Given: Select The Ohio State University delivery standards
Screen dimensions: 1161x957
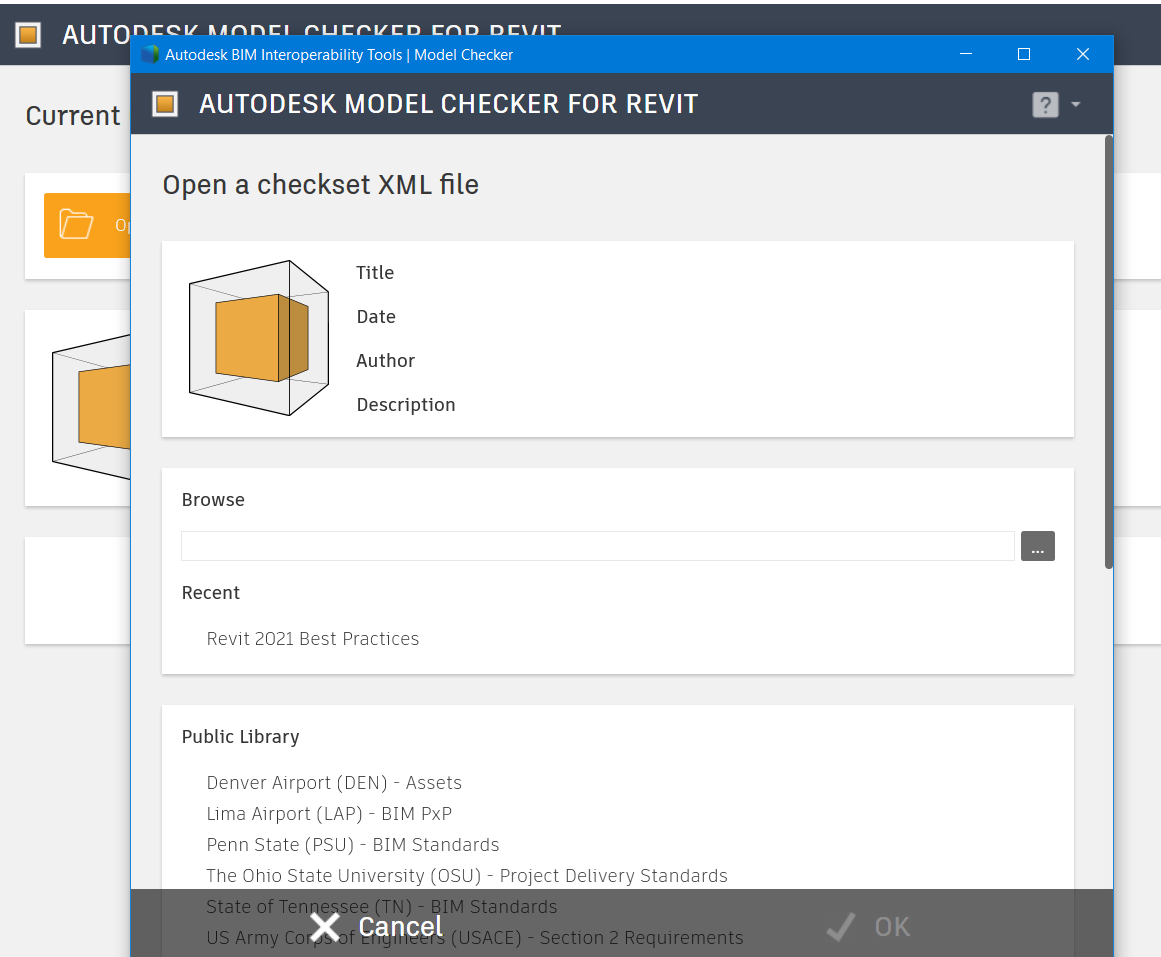Looking at the screenshot, I should pyautogui.click(x=466, y=875).
